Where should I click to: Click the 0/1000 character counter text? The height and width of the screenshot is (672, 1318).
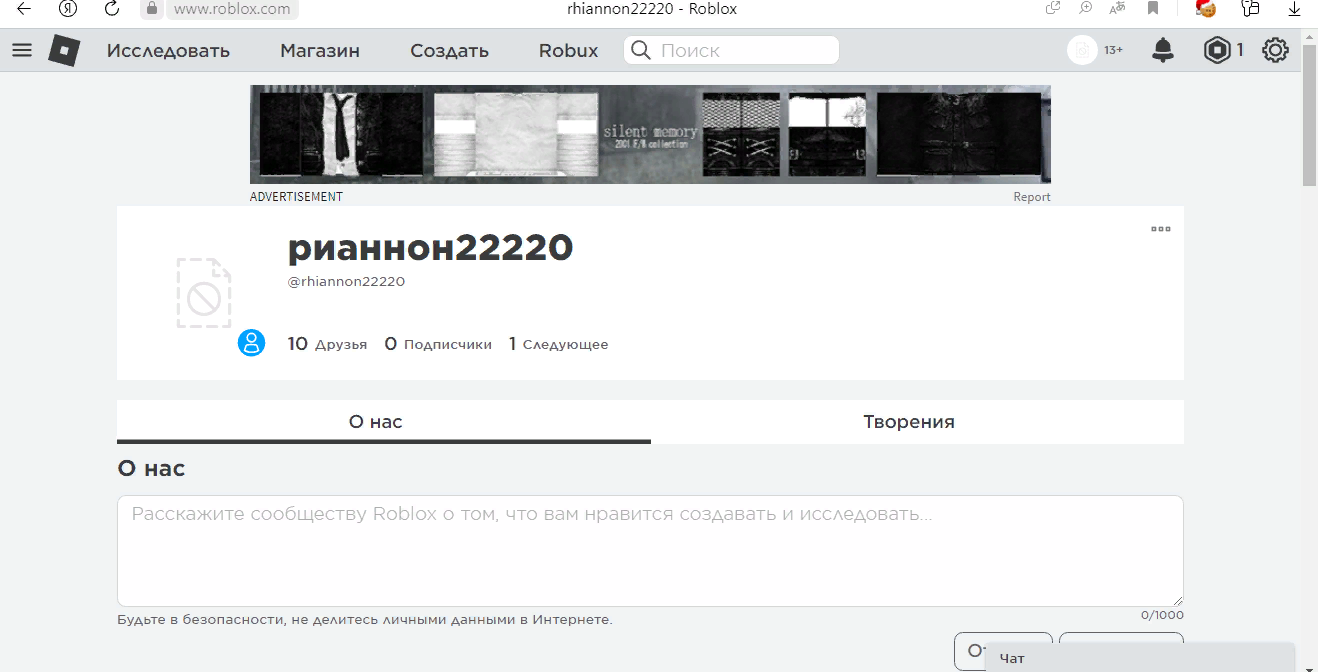(x=1162, y=615)
